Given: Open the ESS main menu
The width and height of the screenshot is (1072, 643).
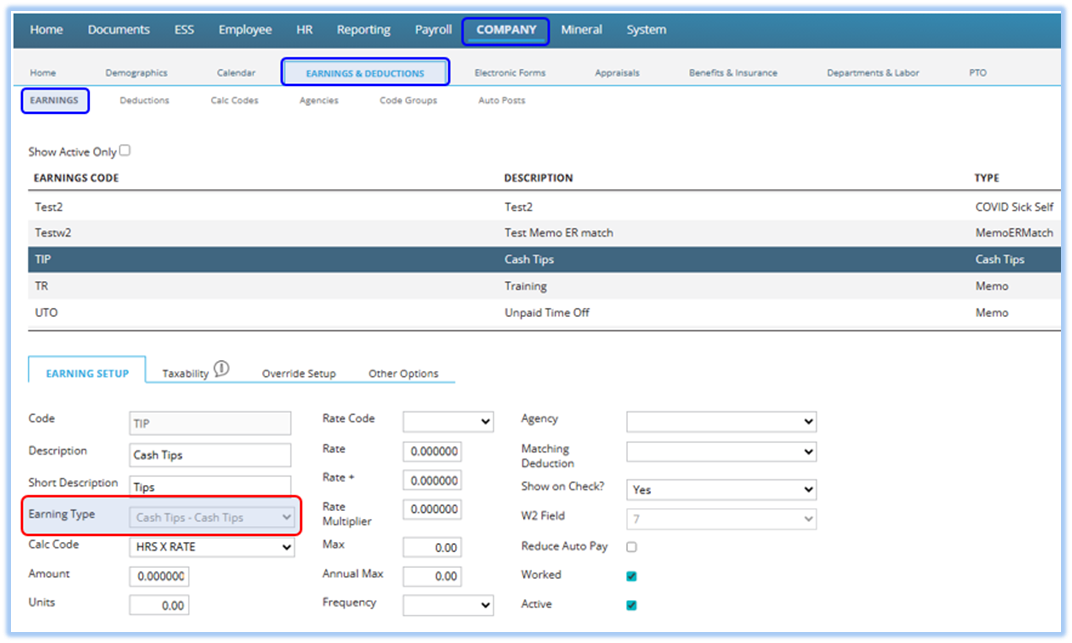Looking at the screenshot, I should click(x=184, y=30).
